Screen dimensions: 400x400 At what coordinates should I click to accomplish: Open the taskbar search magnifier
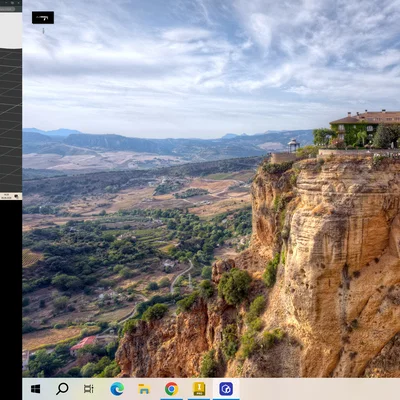[62, 389]
